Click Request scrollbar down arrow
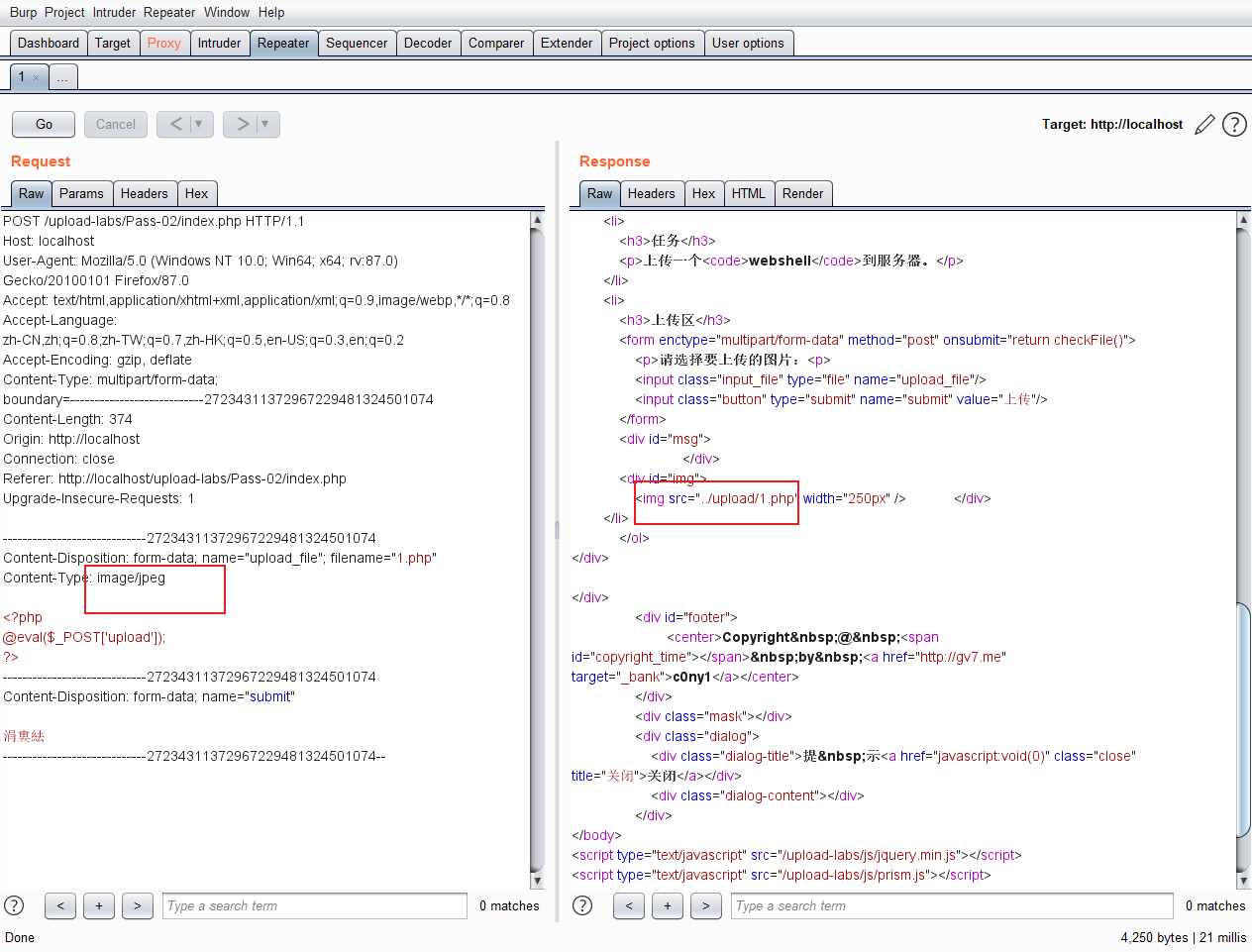This screenshot has width=1252, height=952. coord(537,881)
